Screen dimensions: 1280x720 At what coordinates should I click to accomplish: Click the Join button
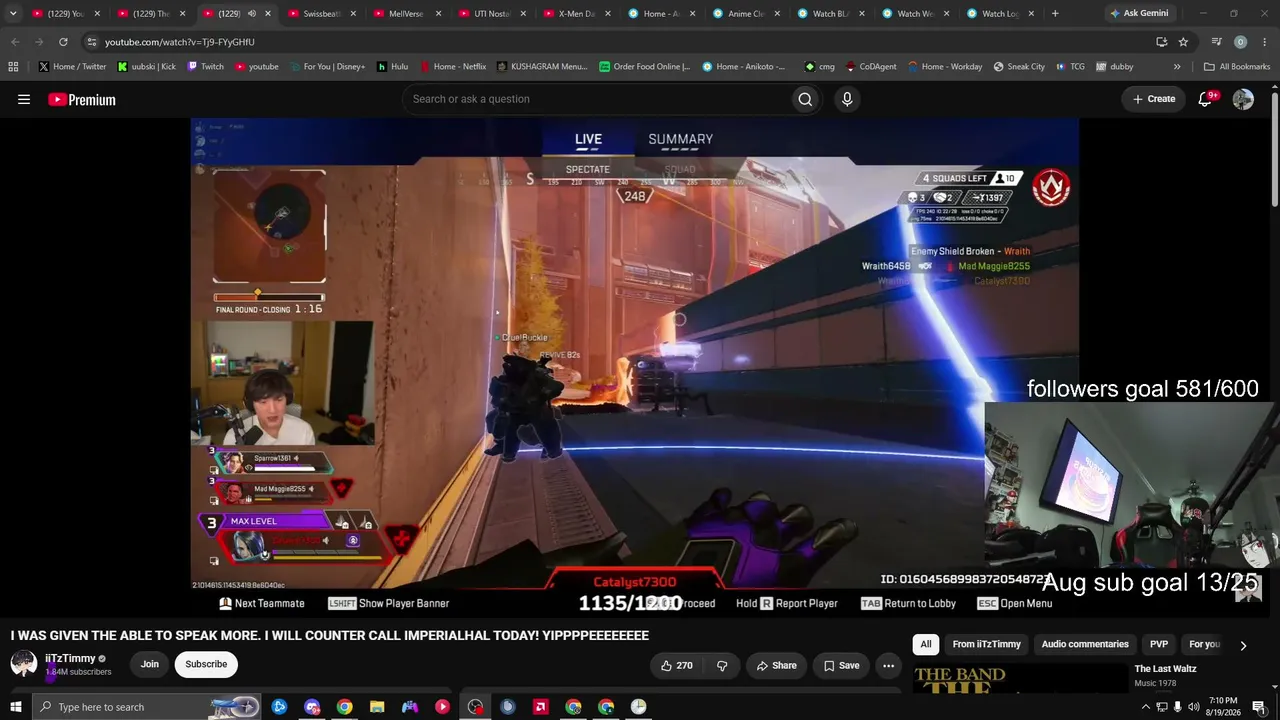149,664
